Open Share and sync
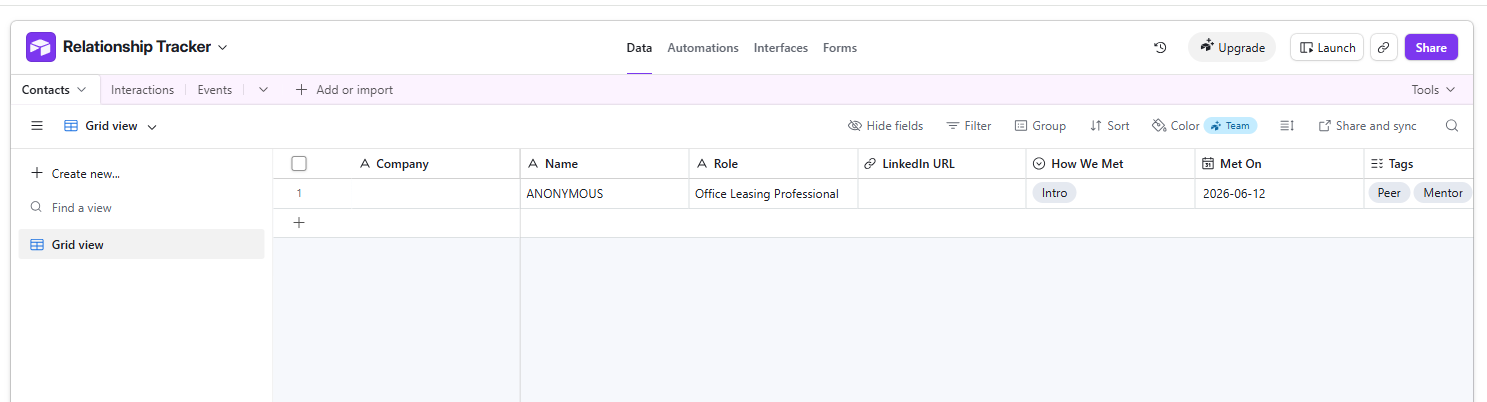Screen dimensions: 1487x402 (1367, 126)
